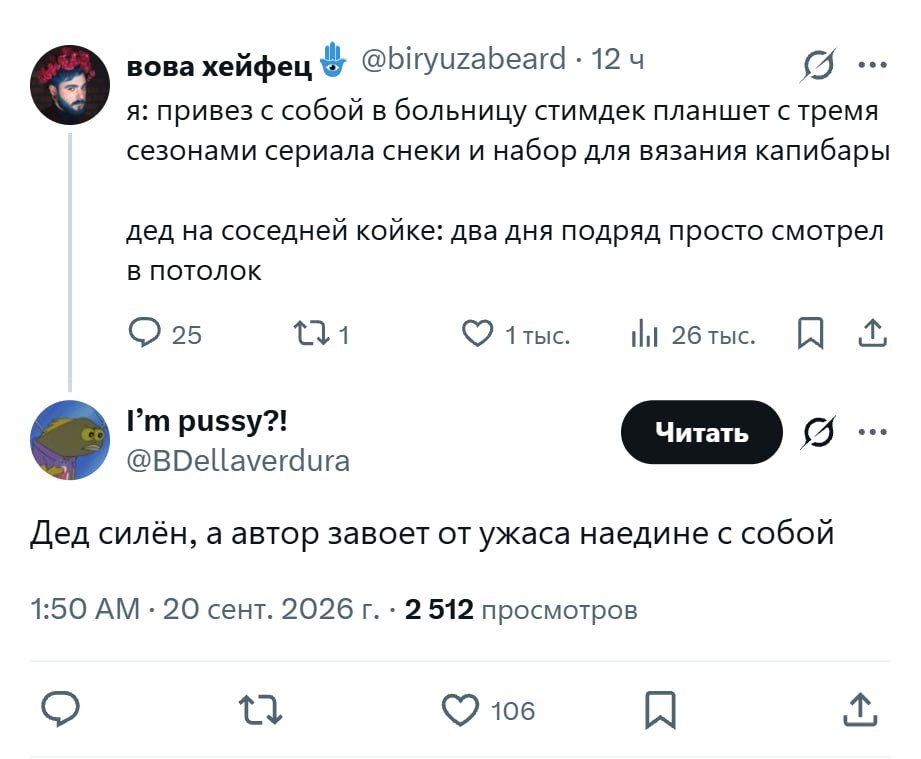Toggle bookmark on the I'm pussy?! reply
921x759 pixels.
point(661,710)
